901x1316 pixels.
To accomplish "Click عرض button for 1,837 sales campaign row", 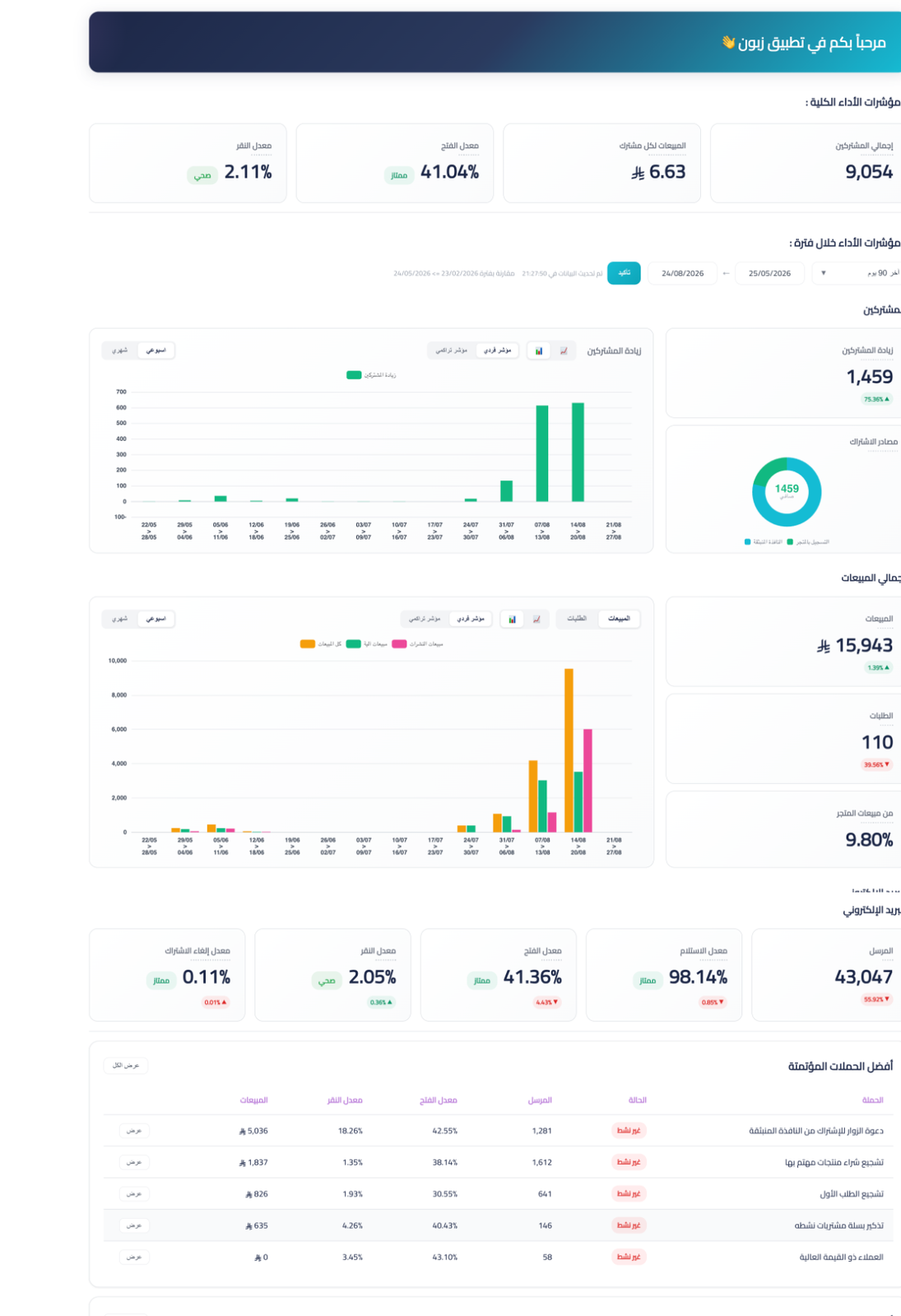I will [x=134, y=1162].
